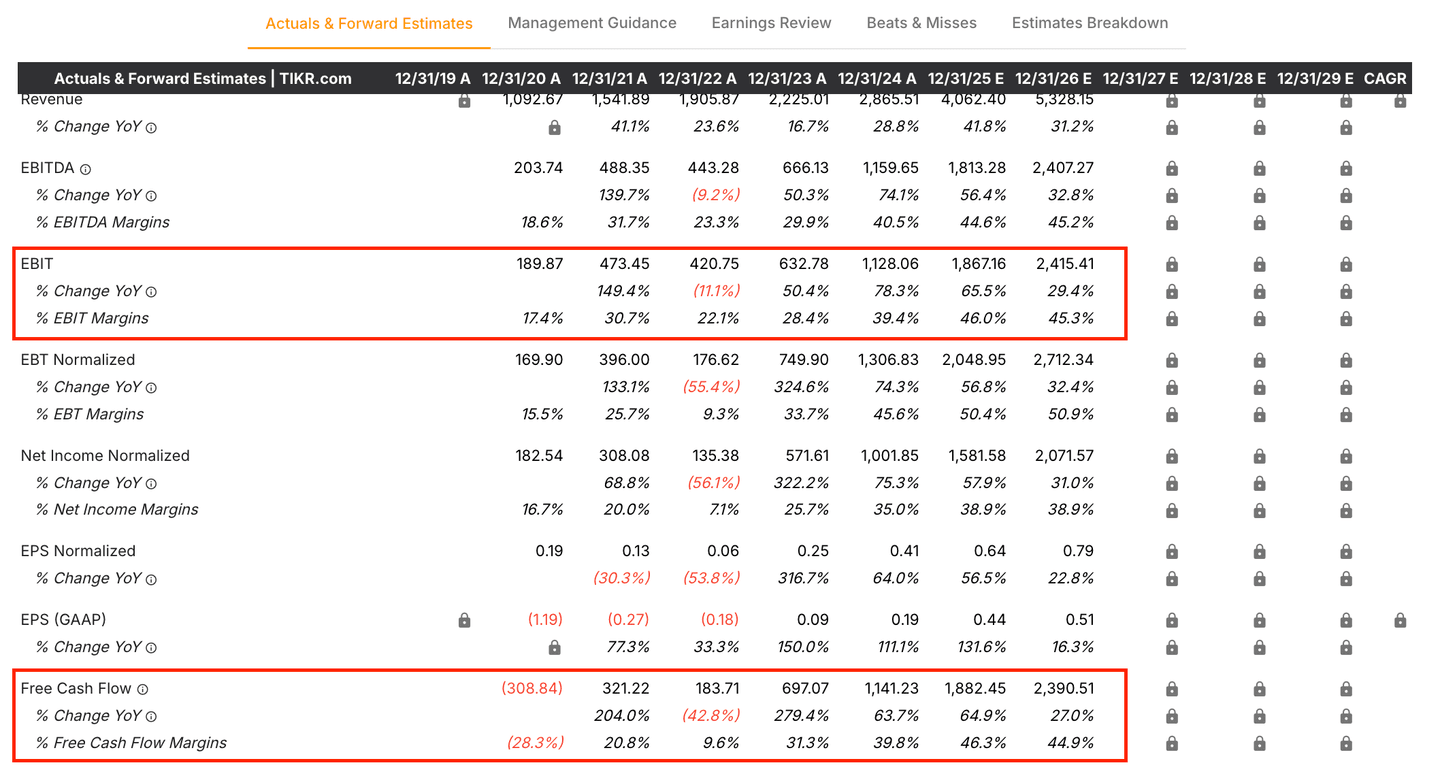Open the Management Guidance tab

pos(592,23)
